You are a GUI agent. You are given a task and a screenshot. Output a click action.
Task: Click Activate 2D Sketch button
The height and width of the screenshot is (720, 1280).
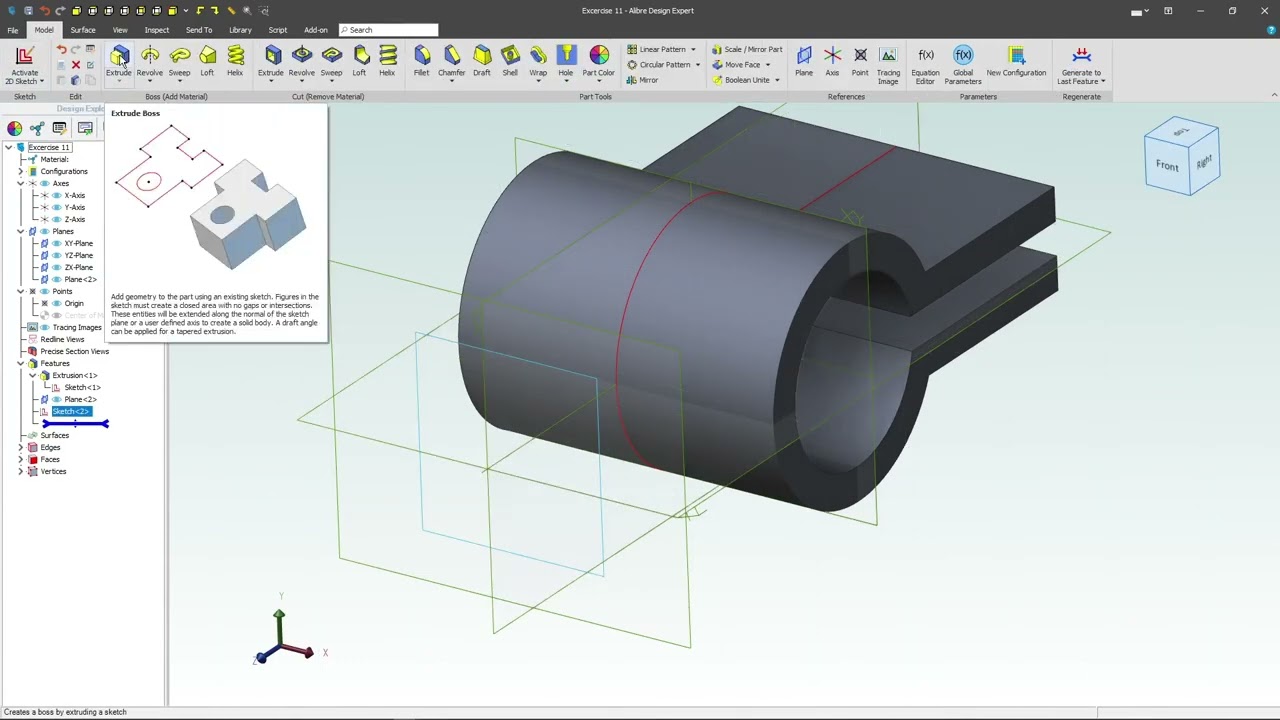pyautogui.click(x=25, y=62)
